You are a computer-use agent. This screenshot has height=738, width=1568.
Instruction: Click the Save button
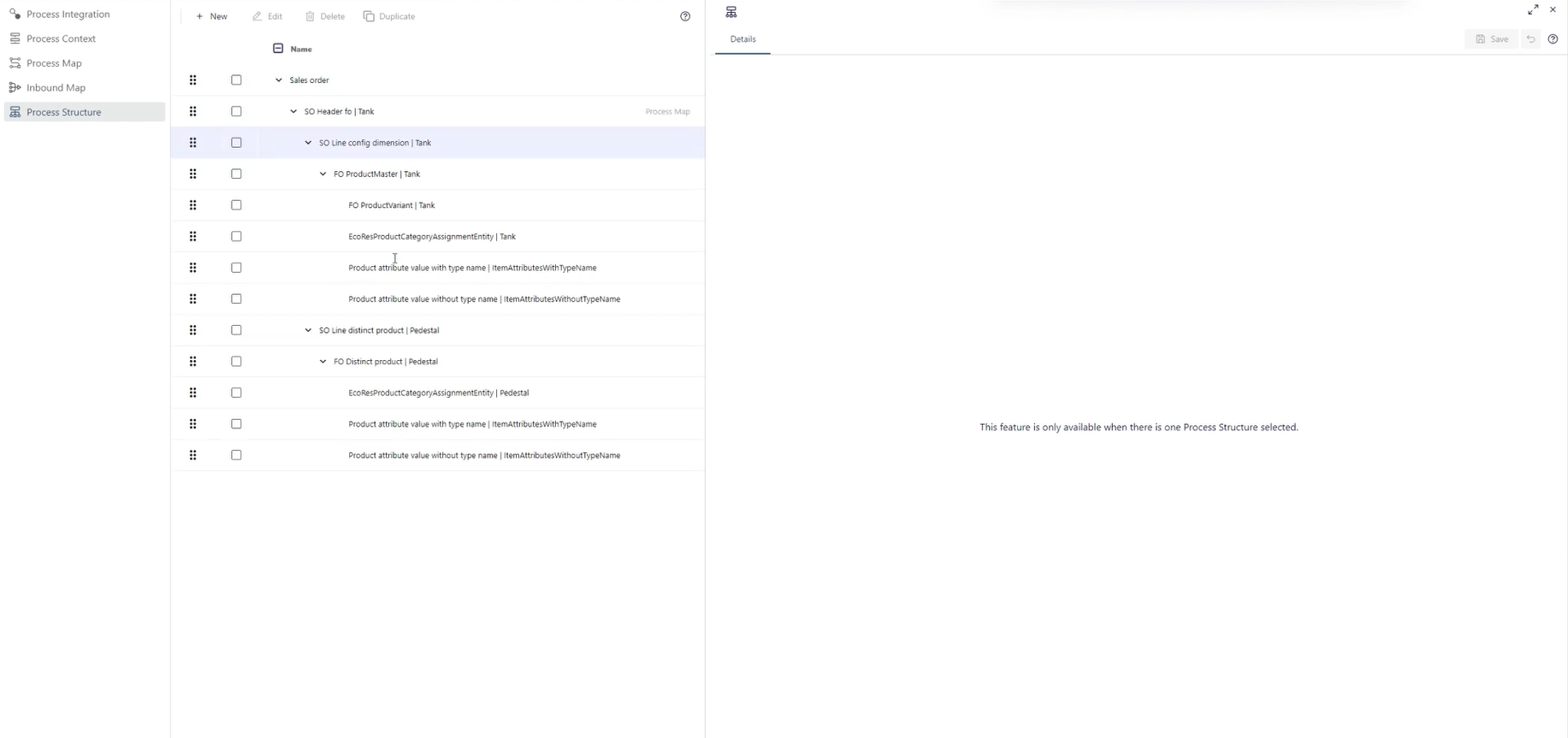coord(1492,39)
